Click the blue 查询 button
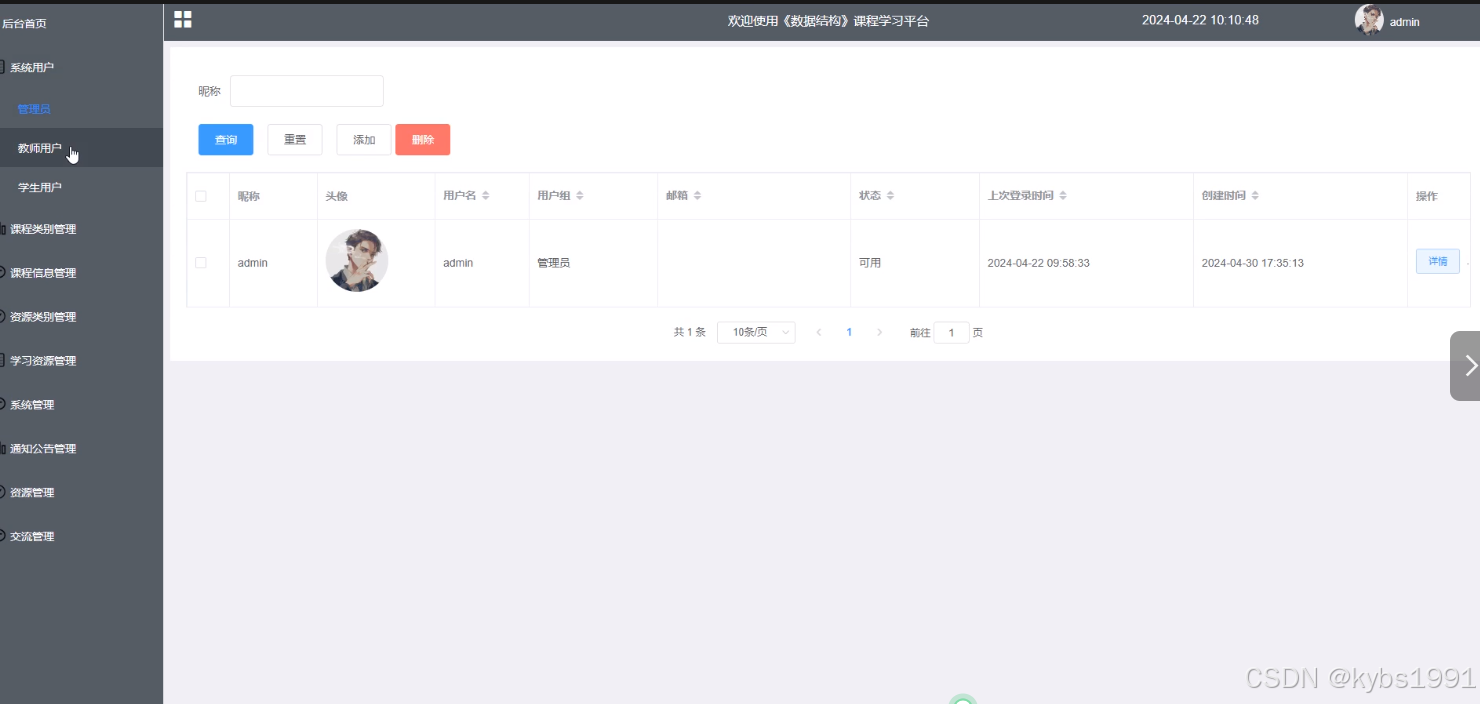Image resolution: width=1480 pixels, height=704 pixels. (x=226, y=140)
